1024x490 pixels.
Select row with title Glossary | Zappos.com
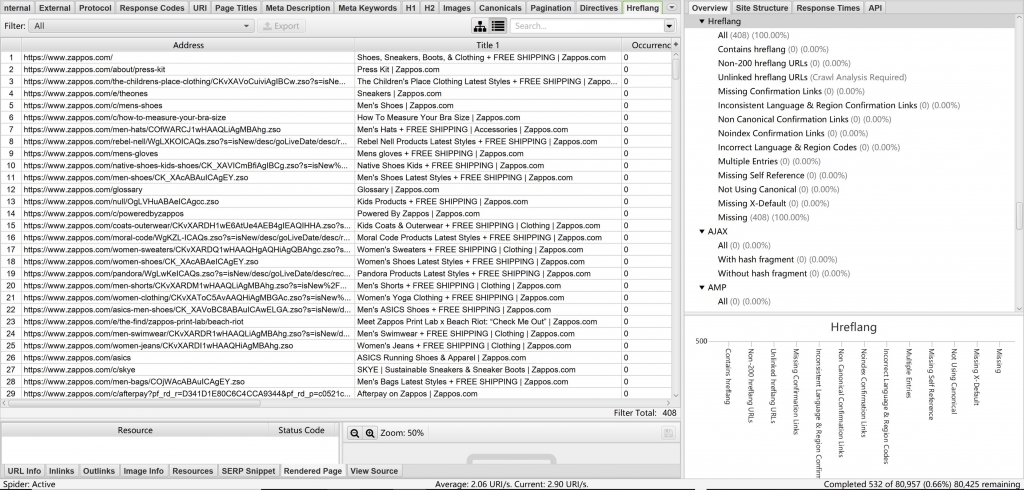pos(336,189)
